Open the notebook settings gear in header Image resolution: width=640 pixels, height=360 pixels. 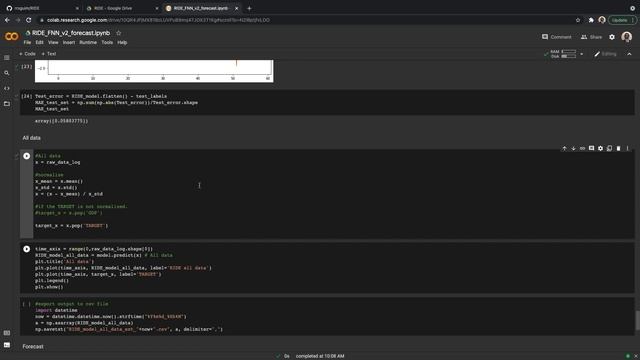612,37
